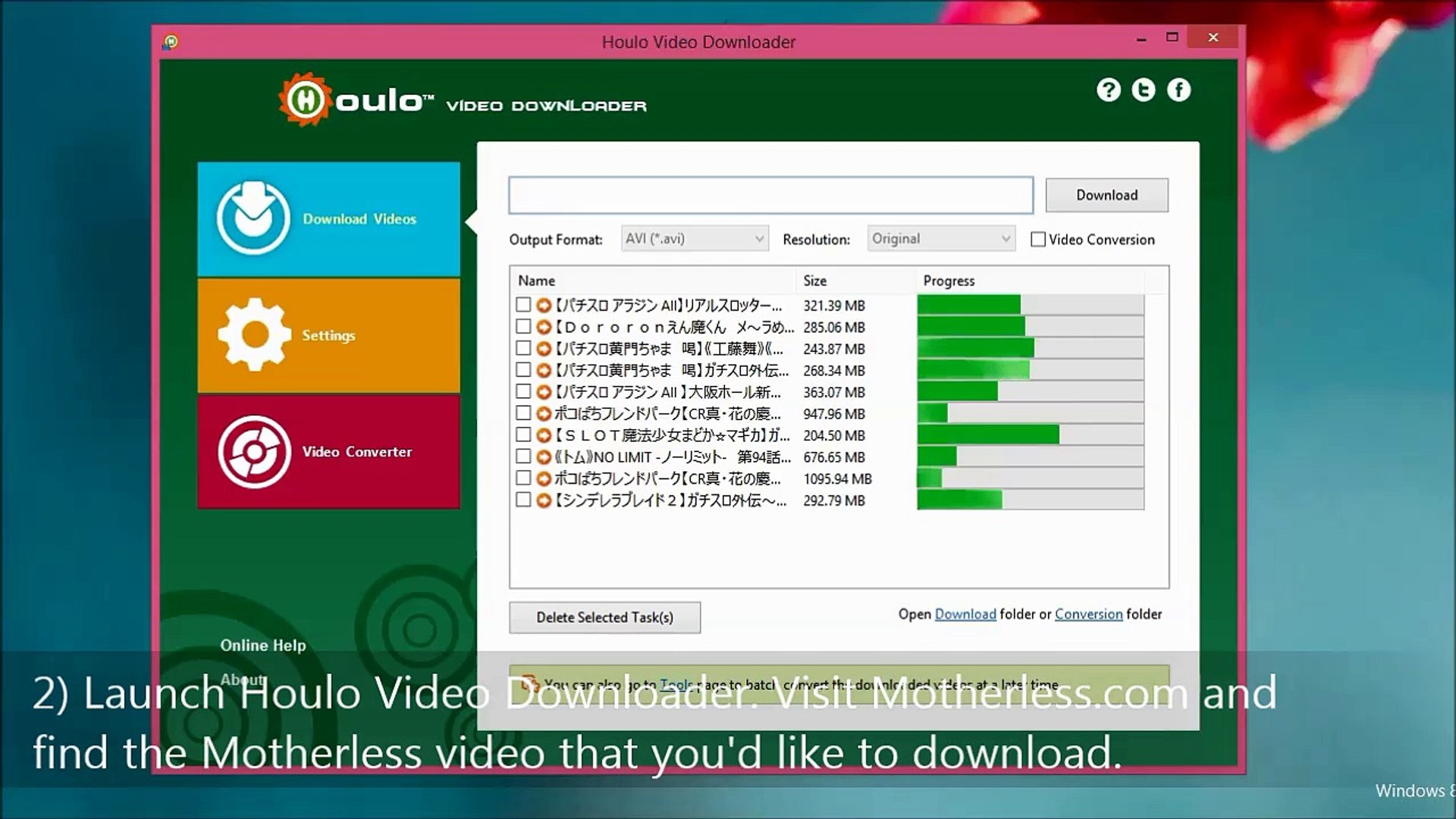
Task: Click the help question mark icon
Action: pyautogui.click(x=1109, y=89)
